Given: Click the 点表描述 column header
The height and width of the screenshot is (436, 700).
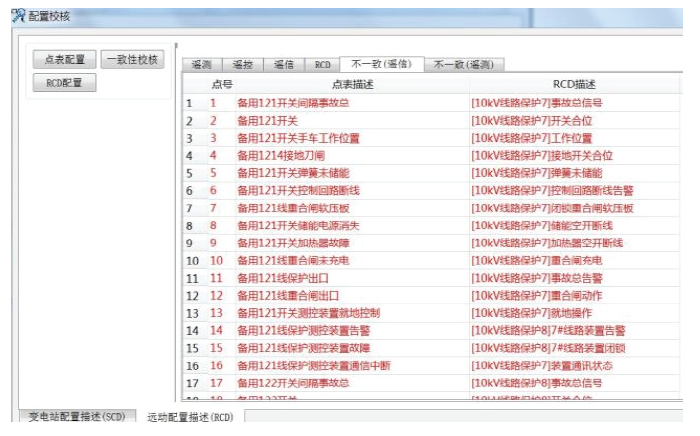Looking at the screenshot, I should (x=353, y=84).
